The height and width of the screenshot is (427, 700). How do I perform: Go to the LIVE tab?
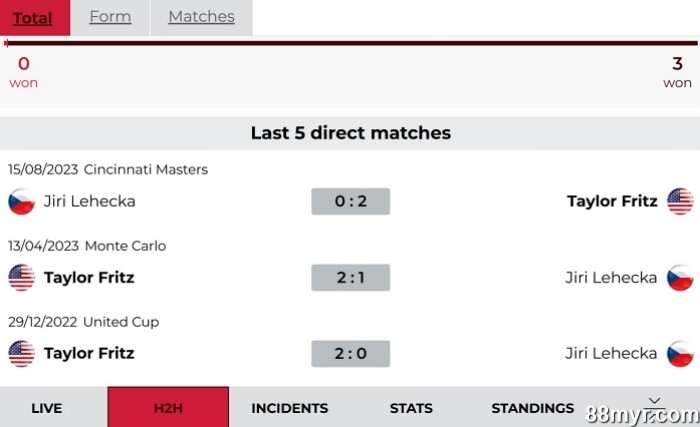tap(47, 408)
